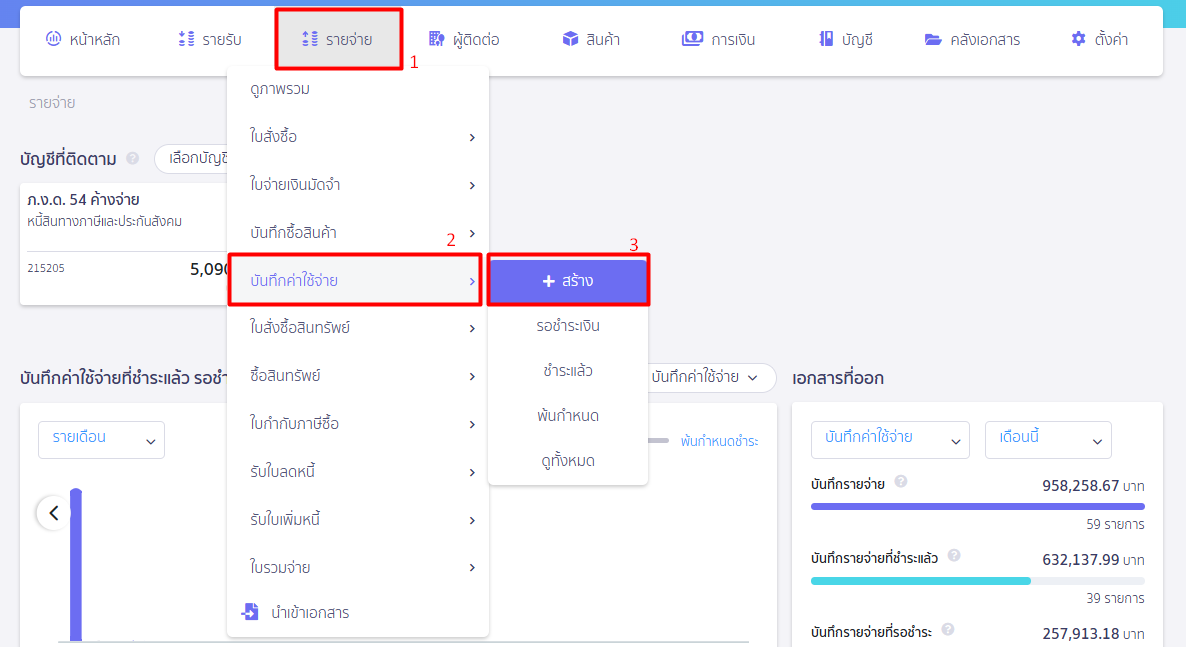The image size is (1186, 647).
Task: Expand บันทึกซื้อสินค้า submenu arrow
Action: pyautogui.click(x=472, y=233)
